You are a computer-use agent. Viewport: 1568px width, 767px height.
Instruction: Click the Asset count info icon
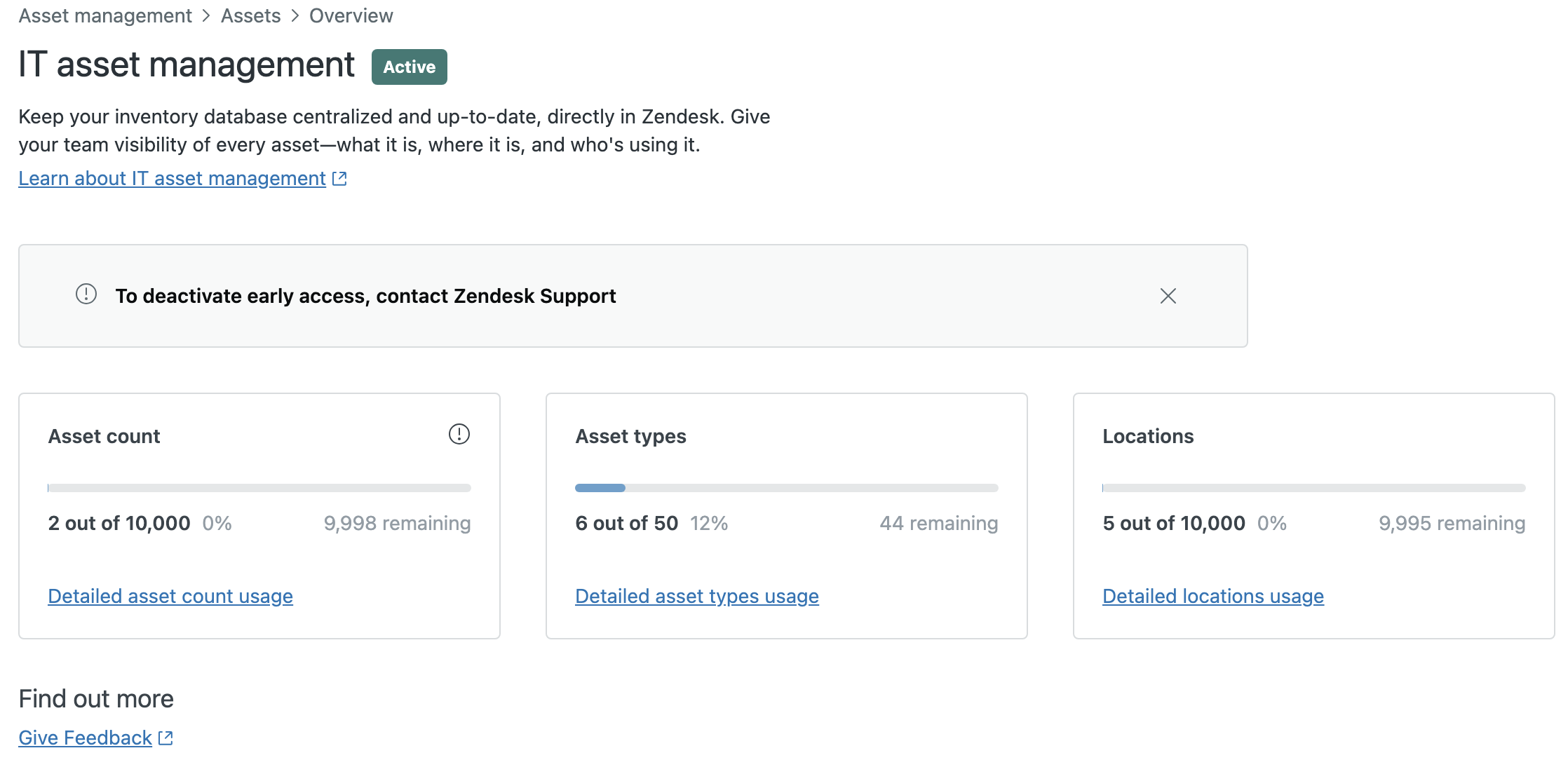459,435
